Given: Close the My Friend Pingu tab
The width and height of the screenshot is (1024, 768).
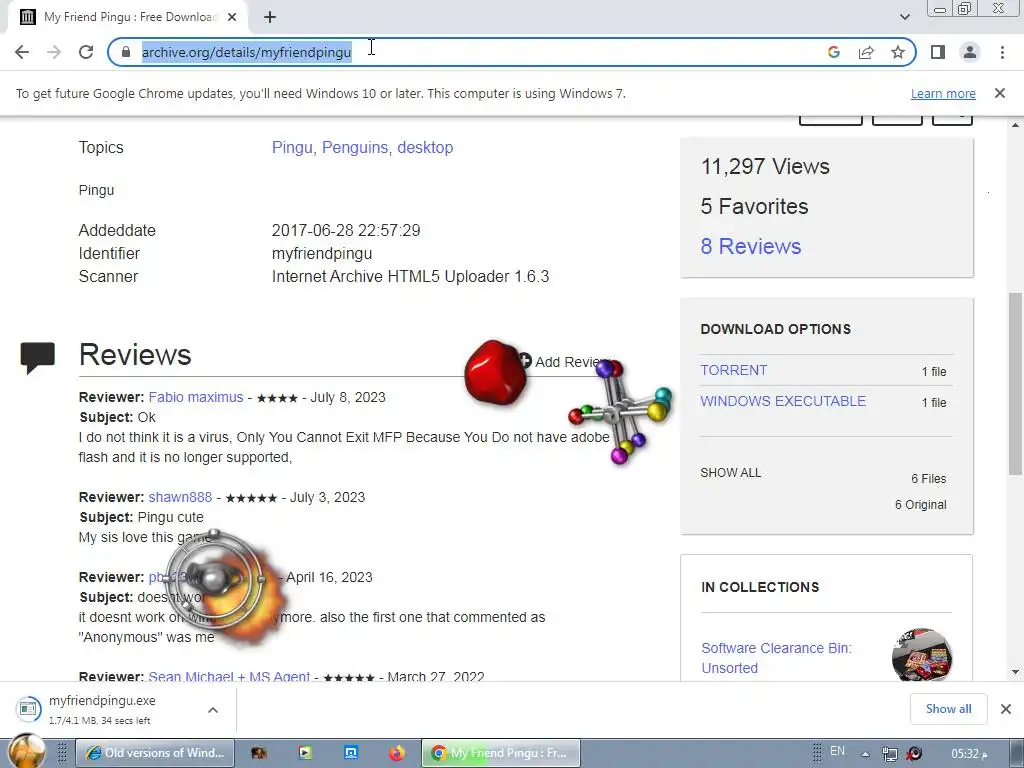Looking at the screenshot, I should [x=232, y=17].
